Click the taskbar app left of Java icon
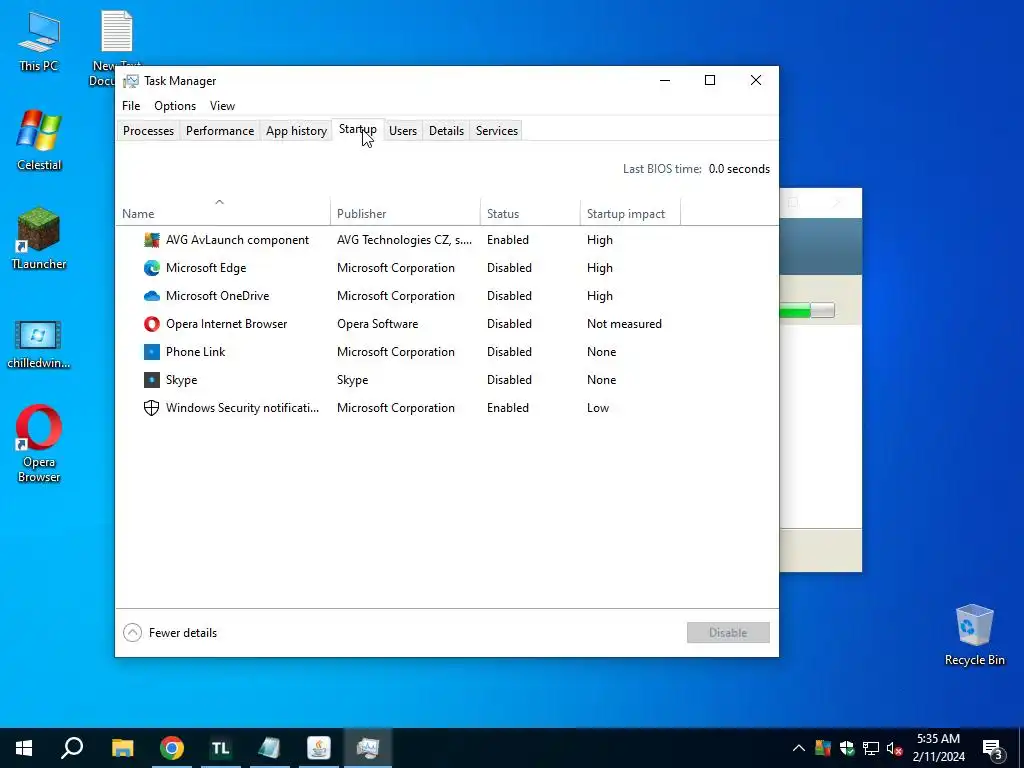 click(x=269, y=748)
